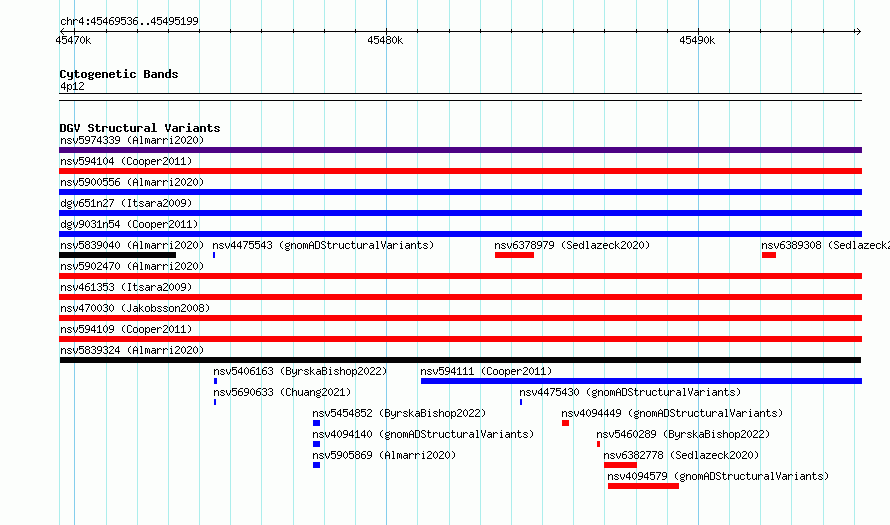Open variant label nsv6378979 (Sedlazeck2020)
This screenshot has height=525, width=890.
572,245
